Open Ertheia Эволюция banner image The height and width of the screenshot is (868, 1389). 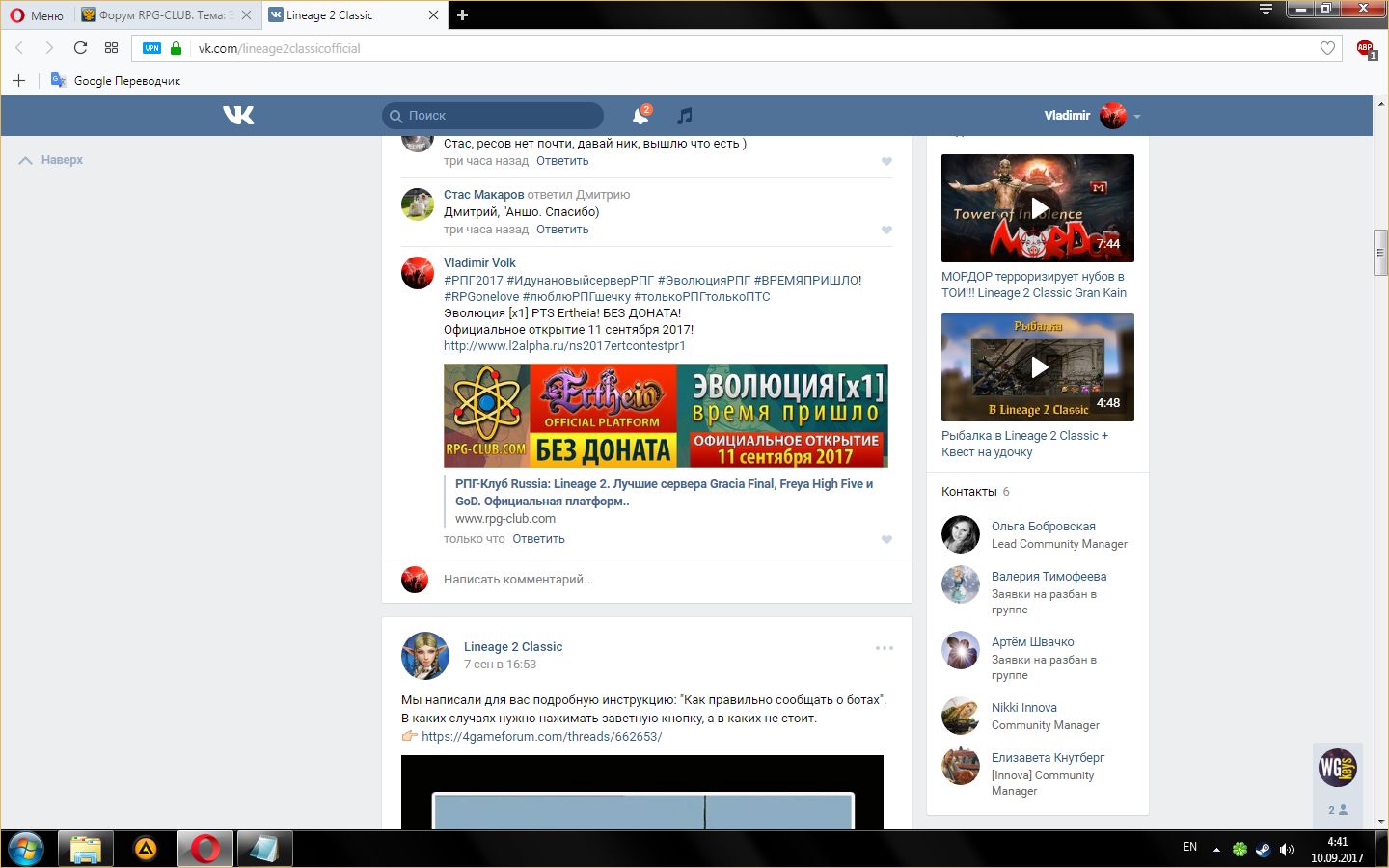[x=666, y=416]
